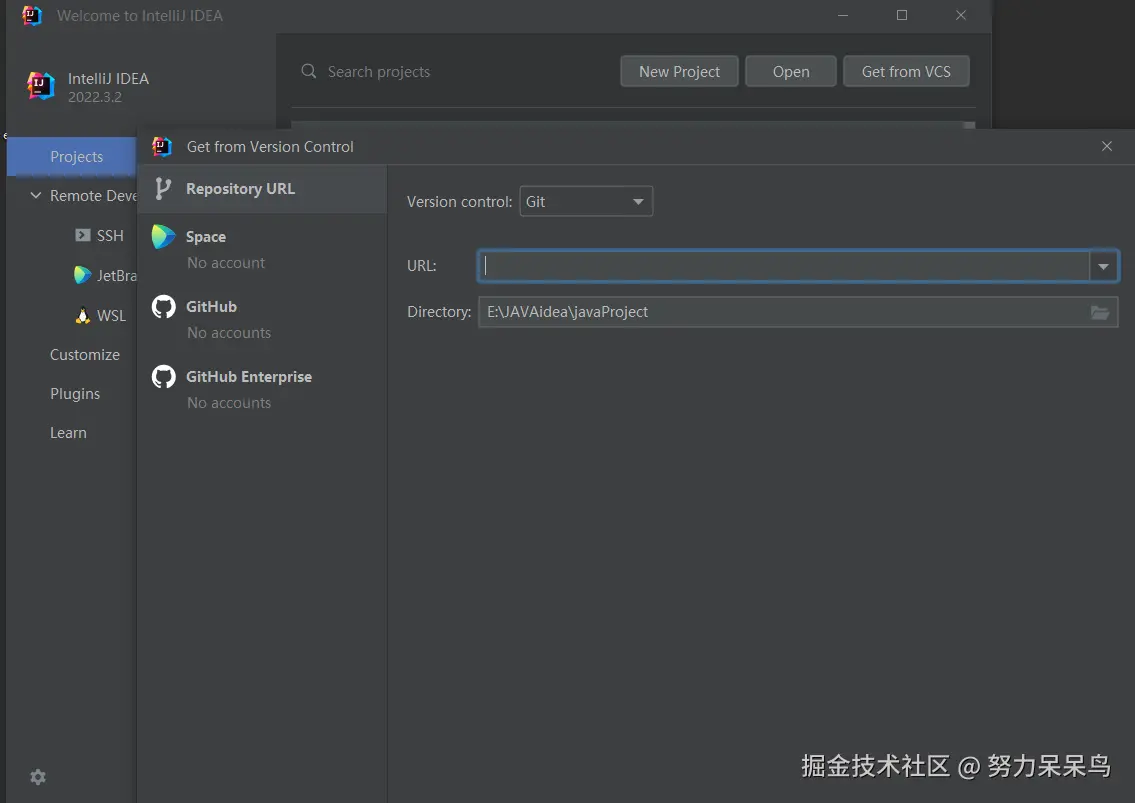This screenshot has height=803, width=1135.
Task: Click the 'No account' text under Space
Action: tap(226, 263)
